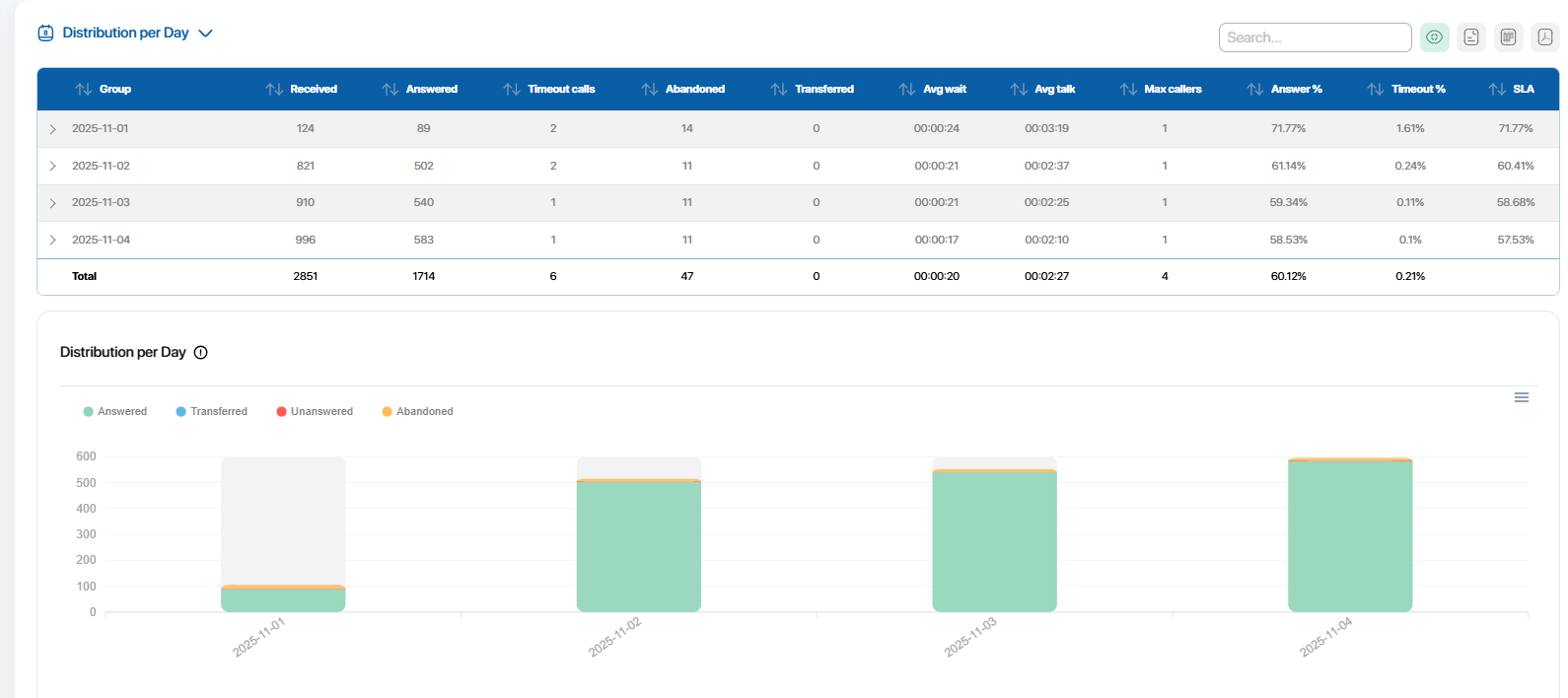This screenshot has height=698, width=1568.
Task: Toggle Answered series in chart legend
Action: click(115, 412)
